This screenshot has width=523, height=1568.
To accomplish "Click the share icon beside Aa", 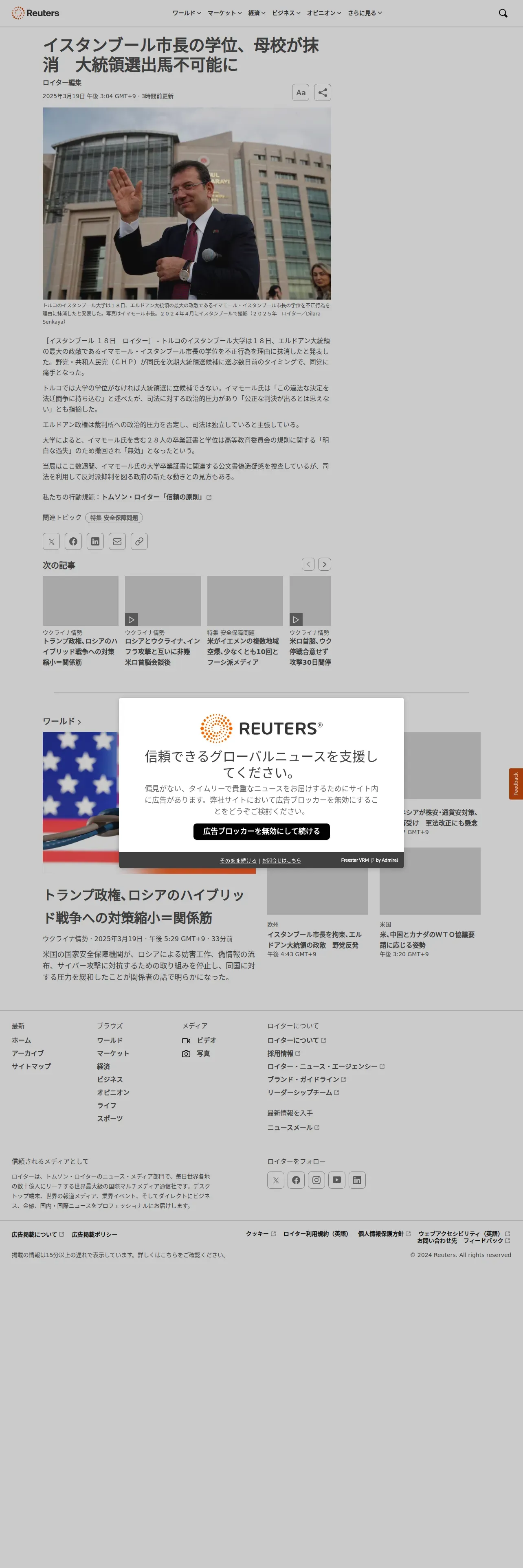I will 323,92.
